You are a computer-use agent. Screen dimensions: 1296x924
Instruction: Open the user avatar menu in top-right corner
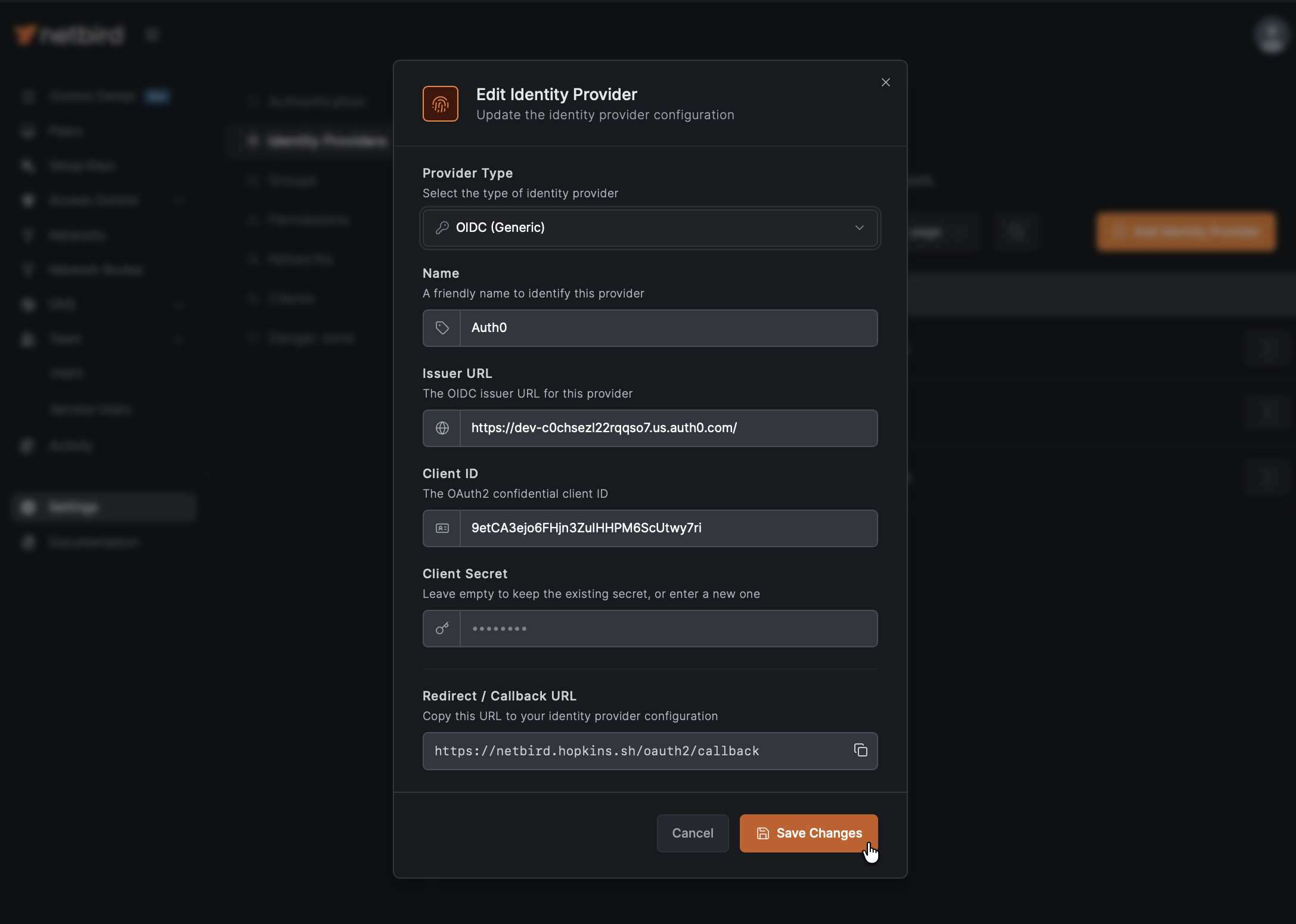tap(1270, 35)
